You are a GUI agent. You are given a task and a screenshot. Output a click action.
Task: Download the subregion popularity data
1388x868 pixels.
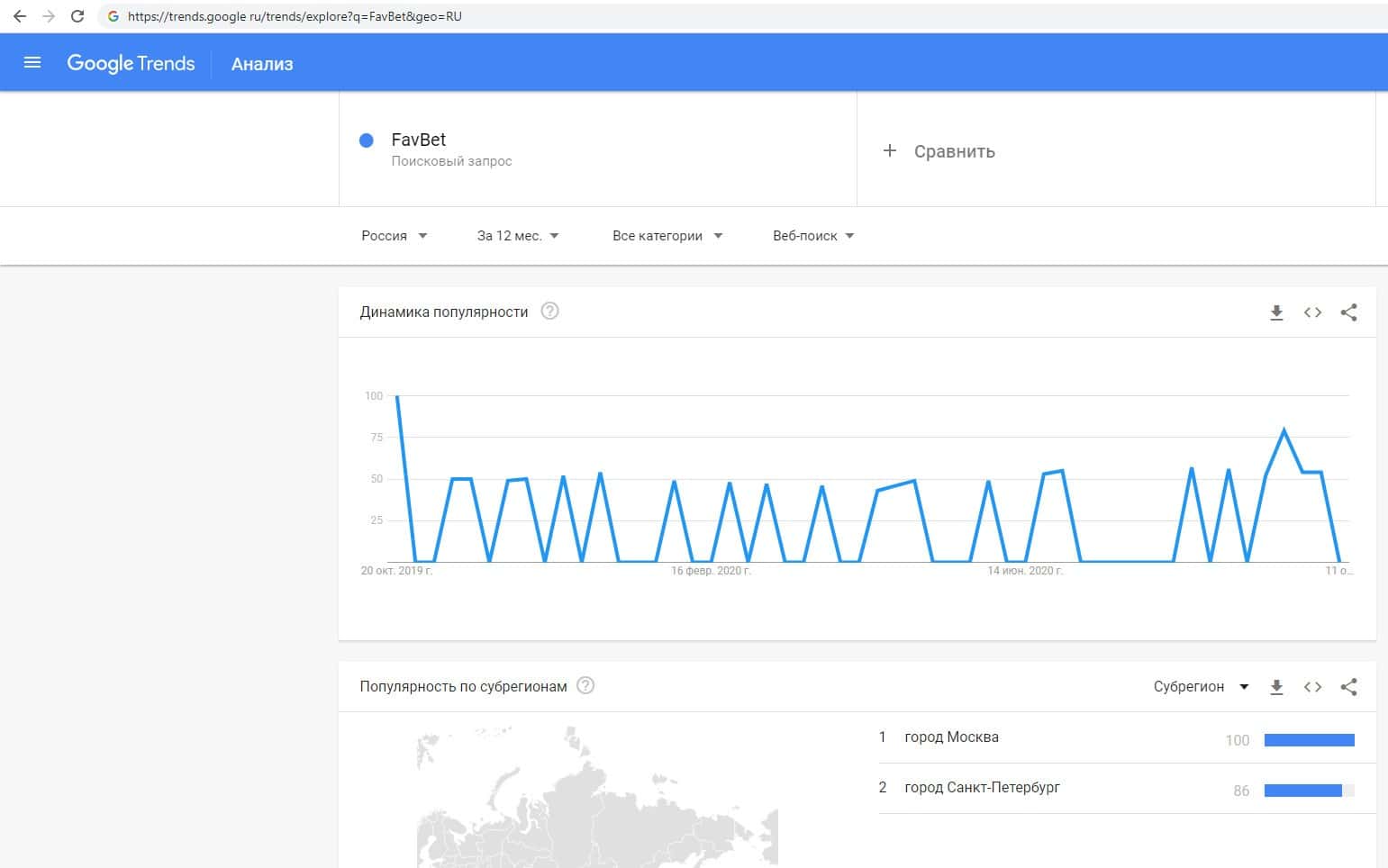(x=1276, y=687)
